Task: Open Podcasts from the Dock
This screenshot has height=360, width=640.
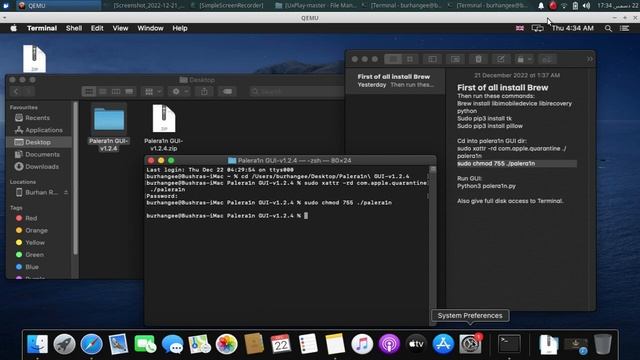Action: 389,344
